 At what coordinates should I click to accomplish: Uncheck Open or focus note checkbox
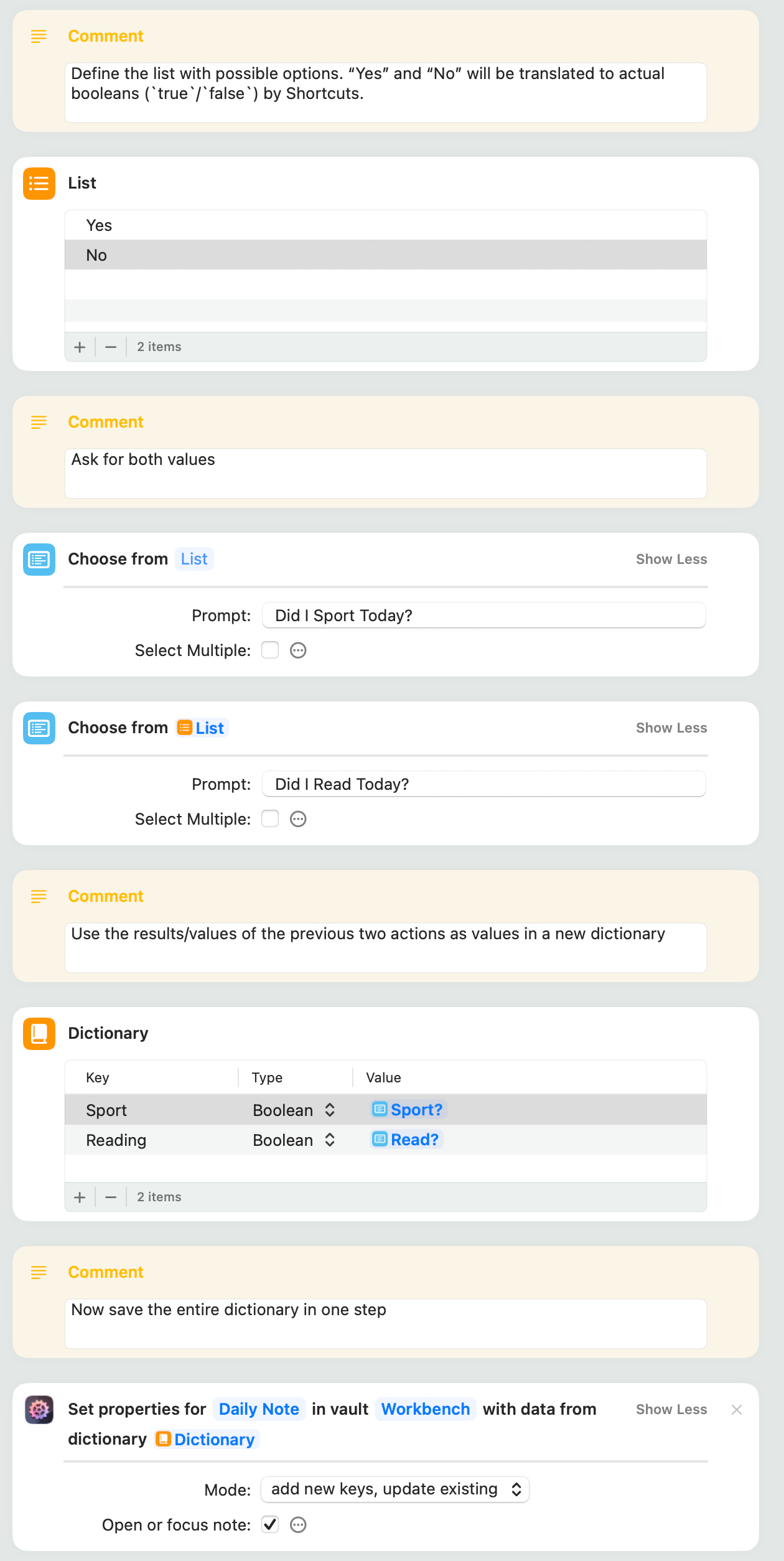click(x=270, y=1525)
